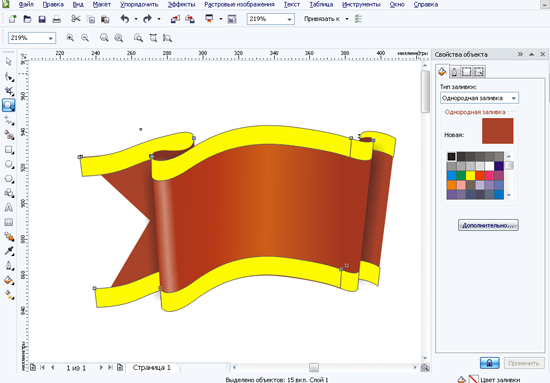The width and height of the screenshot is (550, 383).
Task: Open the Правка menu
Action: coord(53,5)
